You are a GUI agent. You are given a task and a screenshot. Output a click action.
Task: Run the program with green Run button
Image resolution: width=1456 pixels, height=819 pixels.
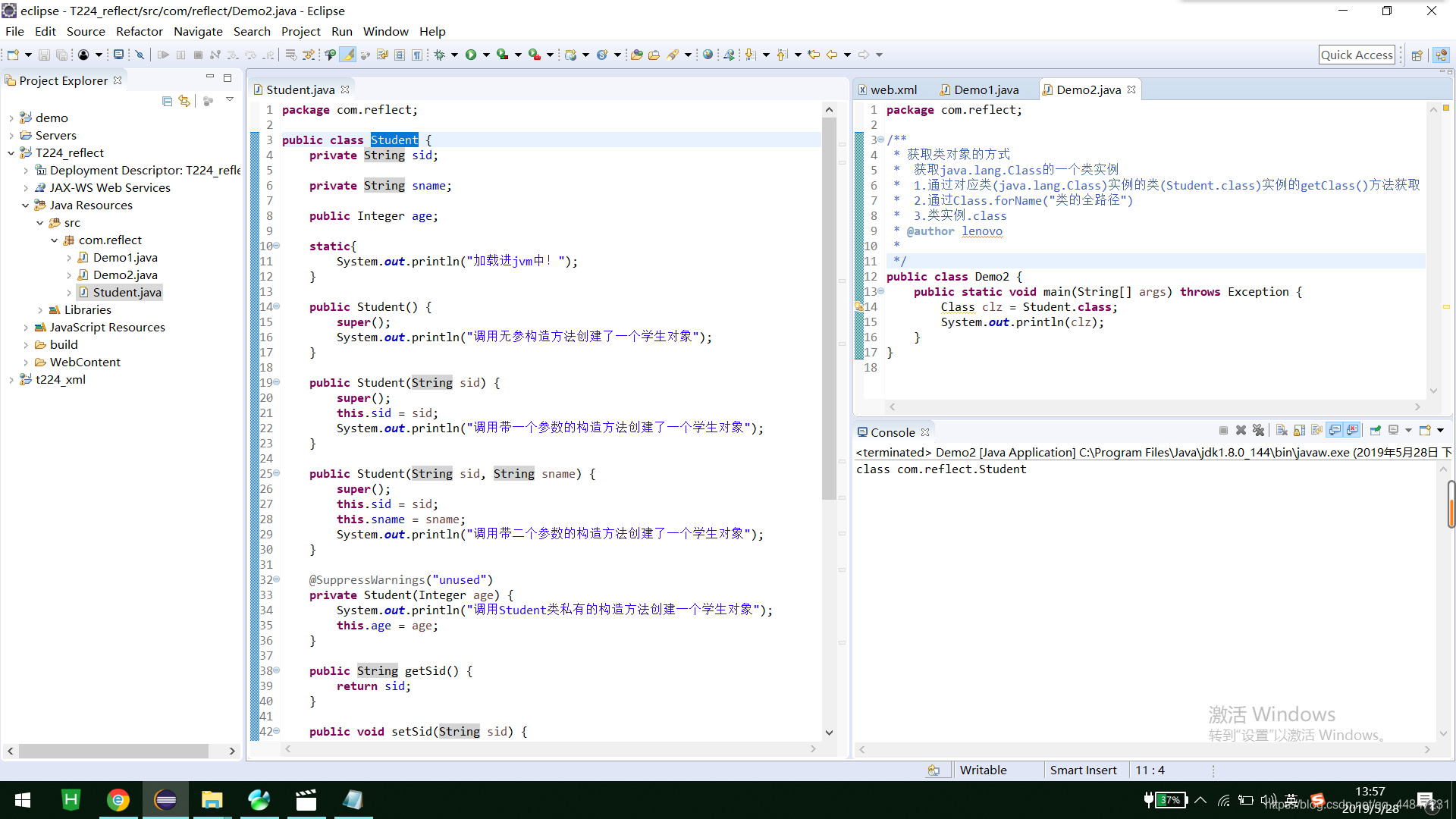coord(471,55)
